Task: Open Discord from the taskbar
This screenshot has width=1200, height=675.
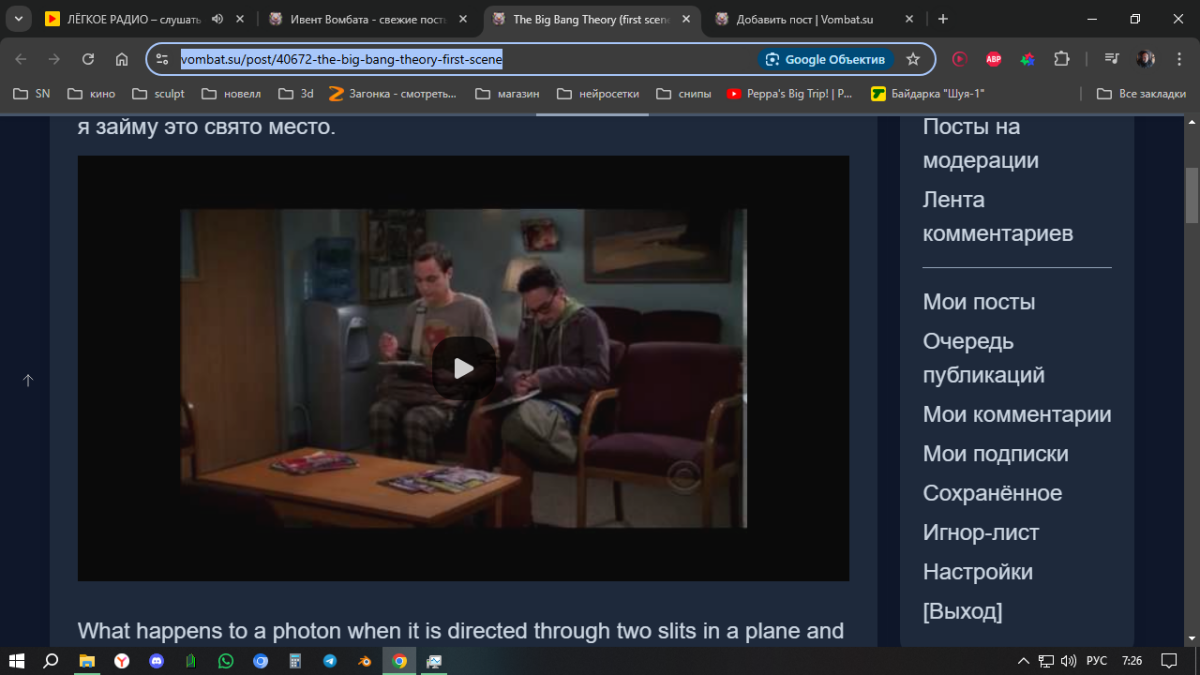Action: (156, 661)
